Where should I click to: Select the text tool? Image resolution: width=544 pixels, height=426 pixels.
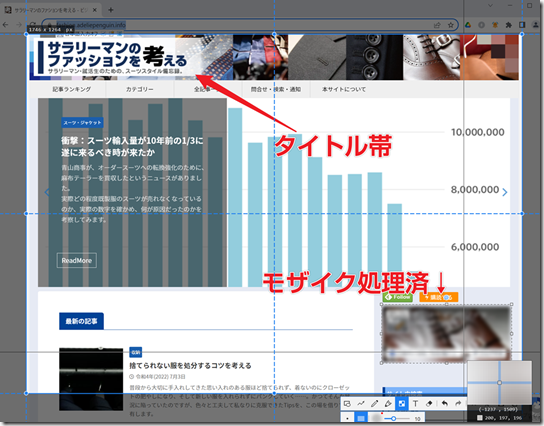tap(415, 403)
